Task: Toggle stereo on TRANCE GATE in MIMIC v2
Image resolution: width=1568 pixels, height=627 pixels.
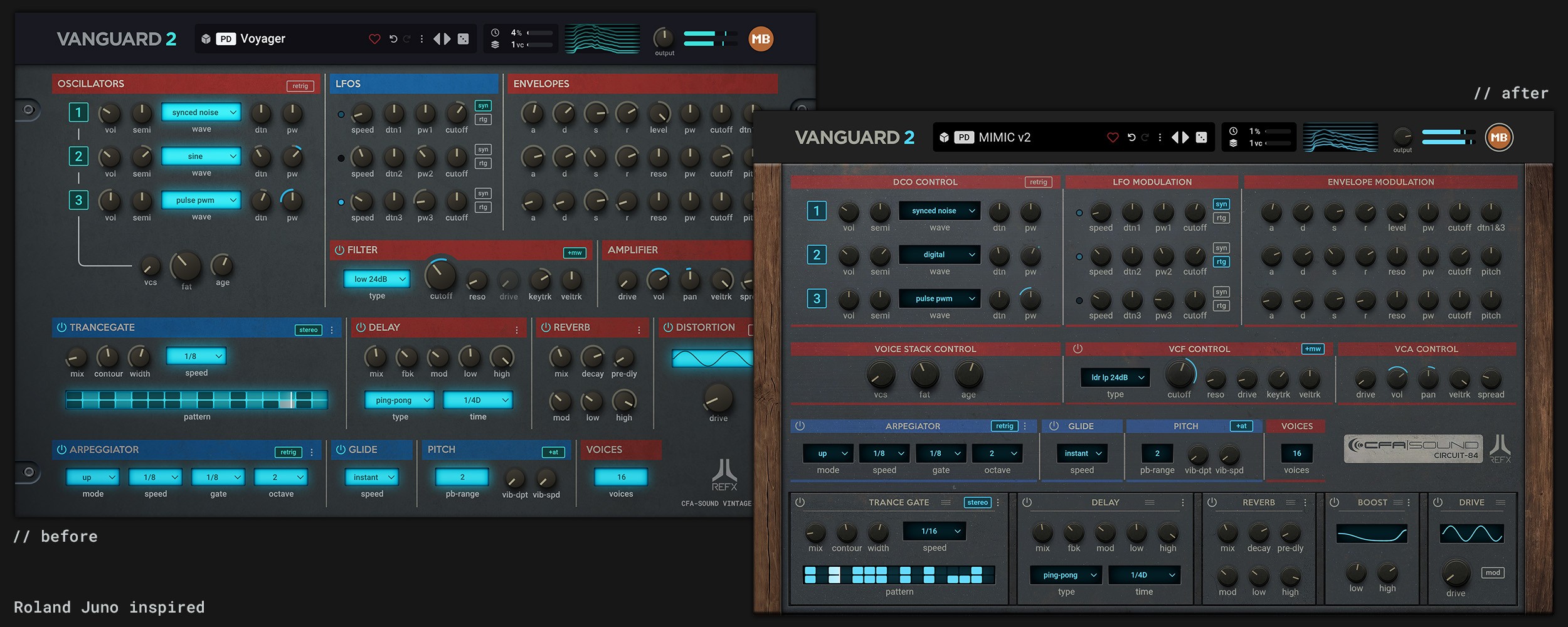Action: tap(978, 502)
